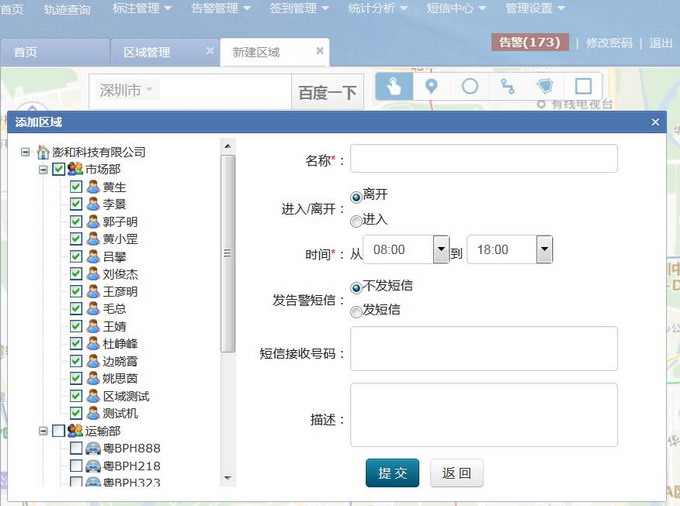This screenshot has width=680, height=506.
Task: Check the 运输部 department checkbox
Action: tap(58, 431)
